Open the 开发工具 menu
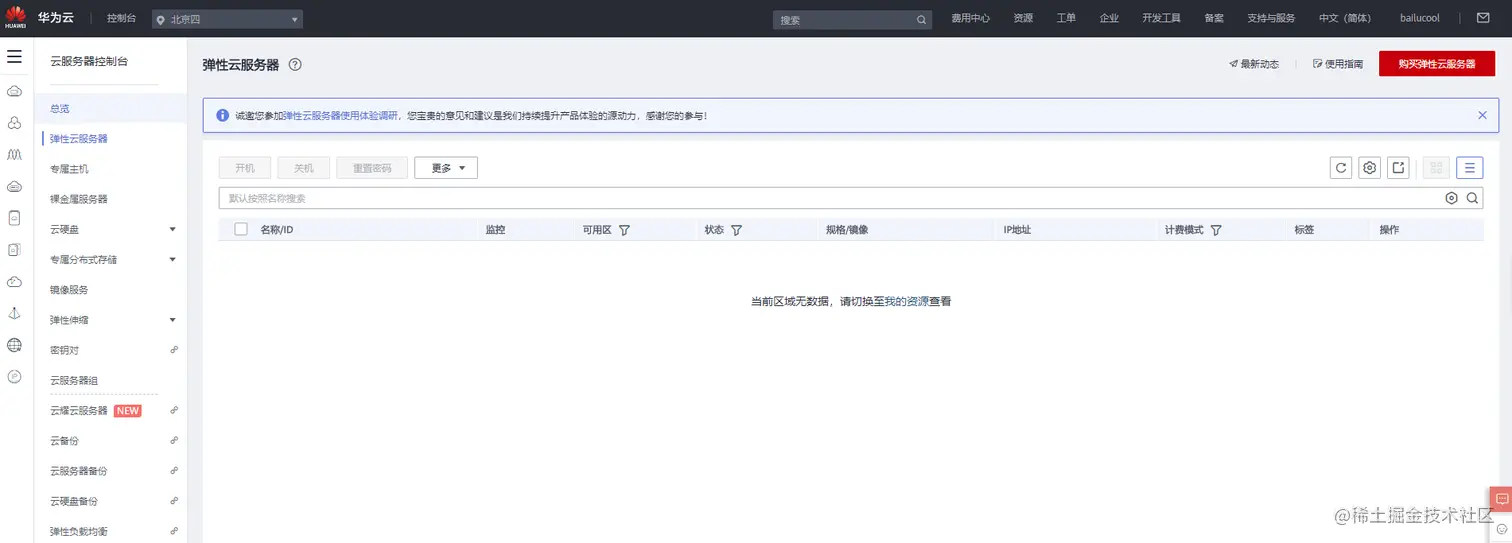The height and width of the screenshot is (543, 1512). [1161, 19]
